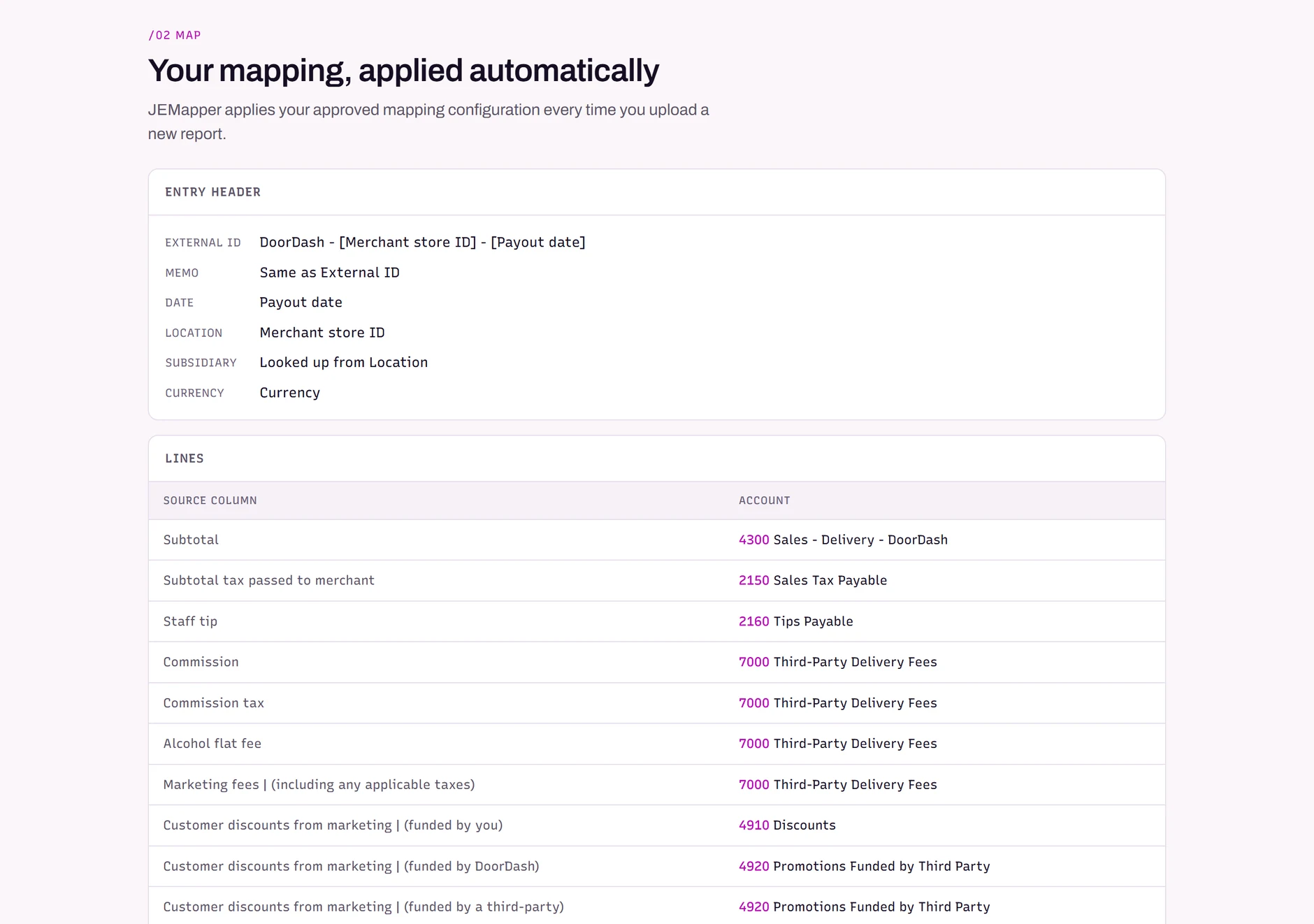Click the '/02 MAP' section label

coord(175,35)
